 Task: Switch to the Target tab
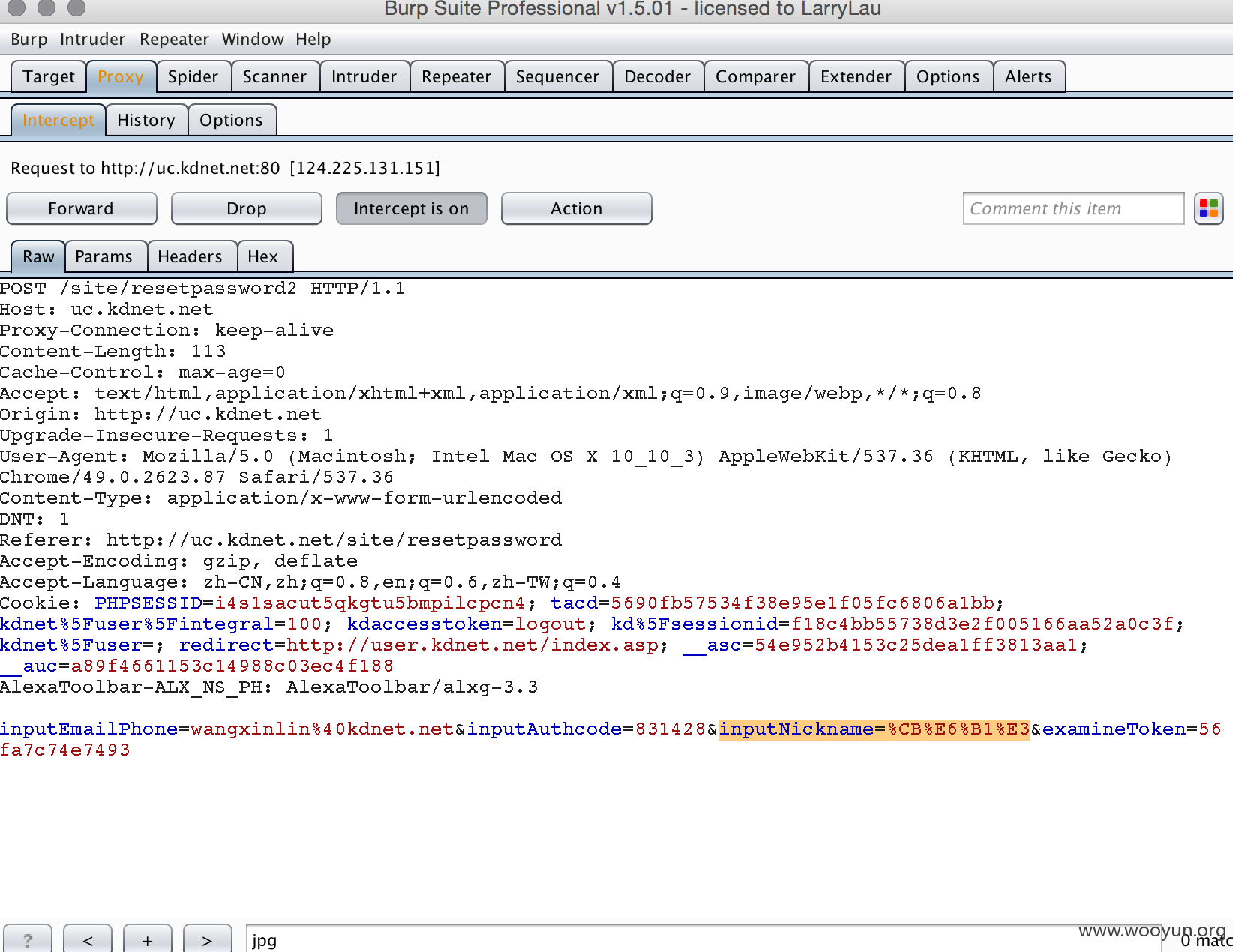pyautogui.click(x=49, y=76)
